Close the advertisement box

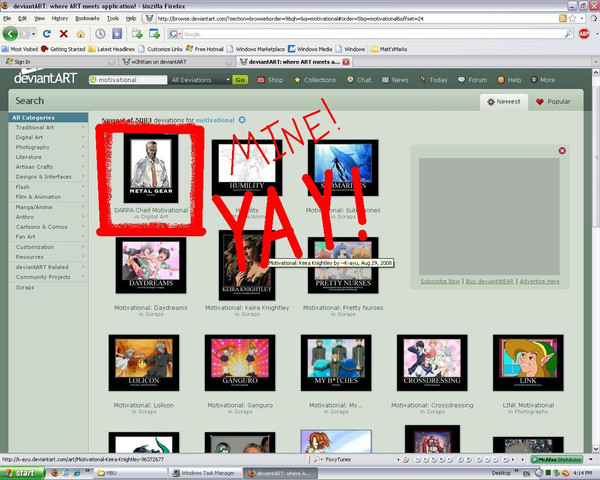(562, 150)
